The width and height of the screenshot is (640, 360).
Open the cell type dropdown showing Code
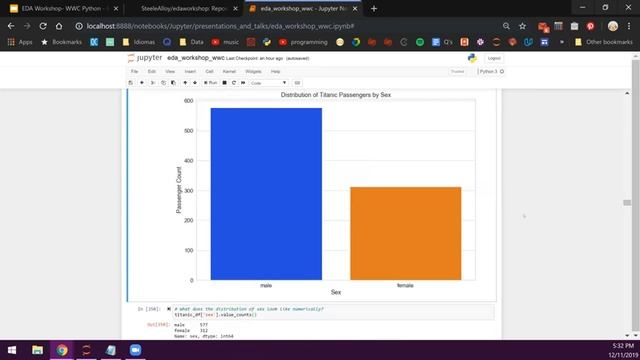click(x=269, y=83)
